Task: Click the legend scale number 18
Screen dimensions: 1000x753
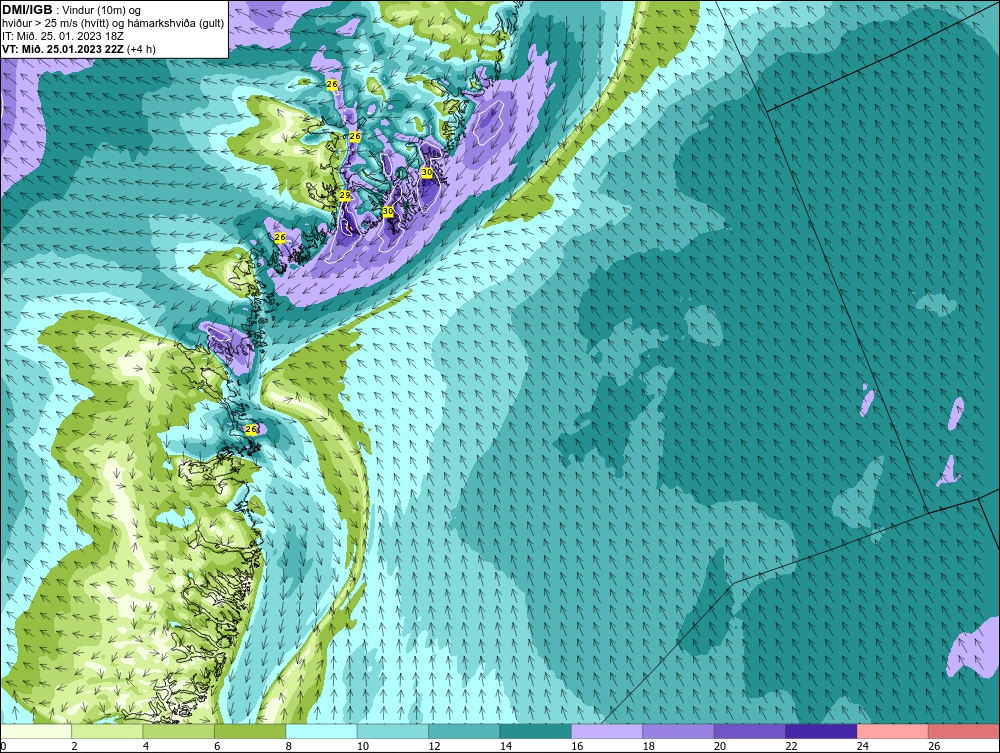Action: 649,746
